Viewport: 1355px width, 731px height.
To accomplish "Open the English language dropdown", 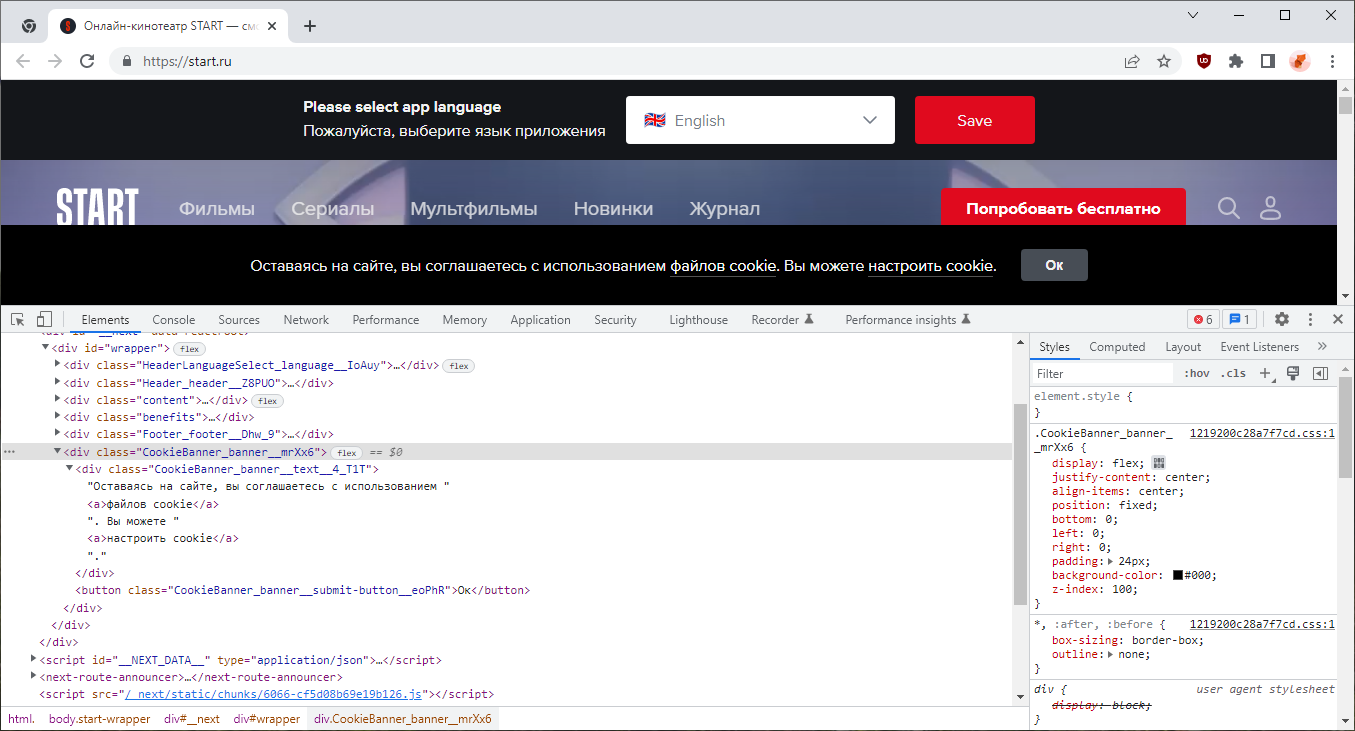I will (760, 120).
